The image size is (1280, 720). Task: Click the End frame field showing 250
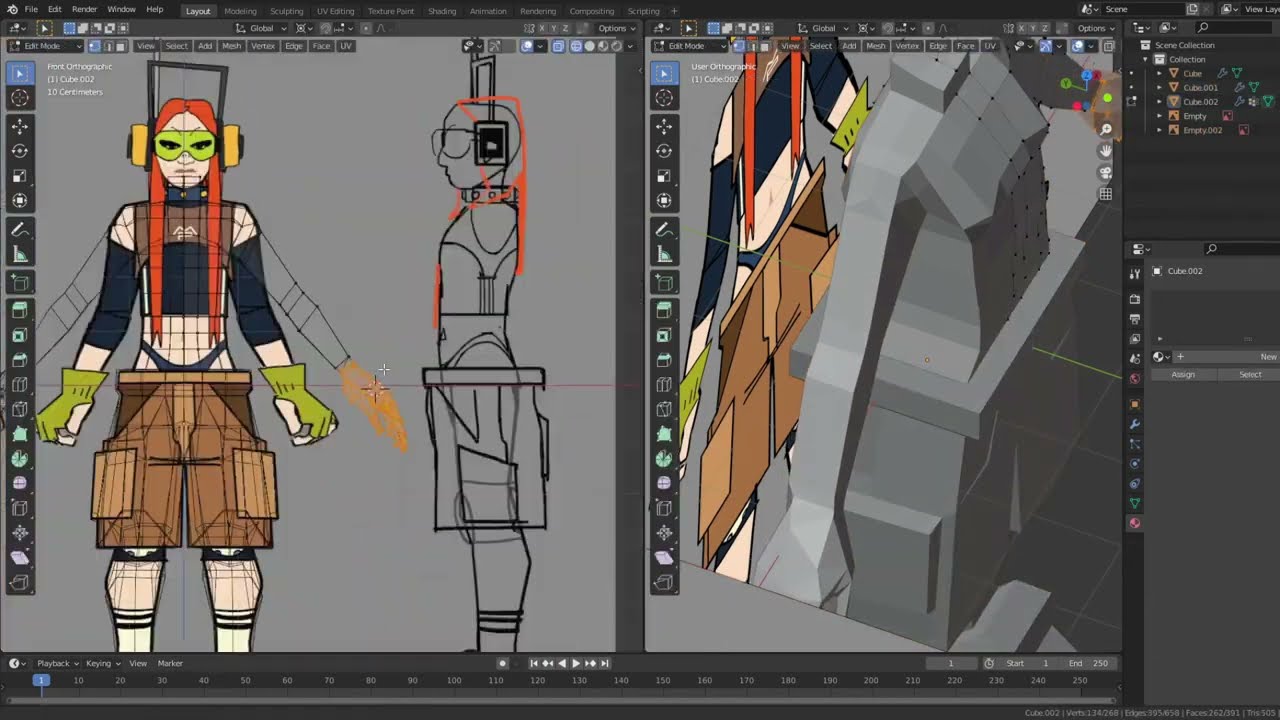(1088, 663)
